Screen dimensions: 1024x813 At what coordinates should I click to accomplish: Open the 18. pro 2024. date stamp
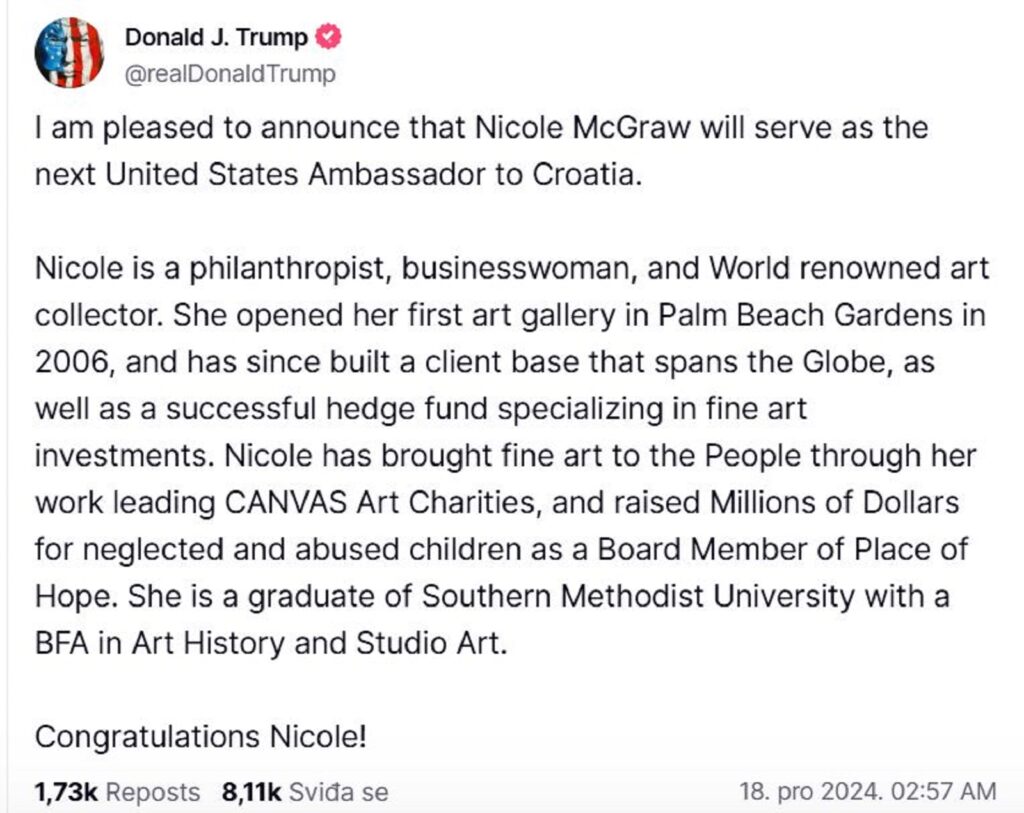pos(812,791)
